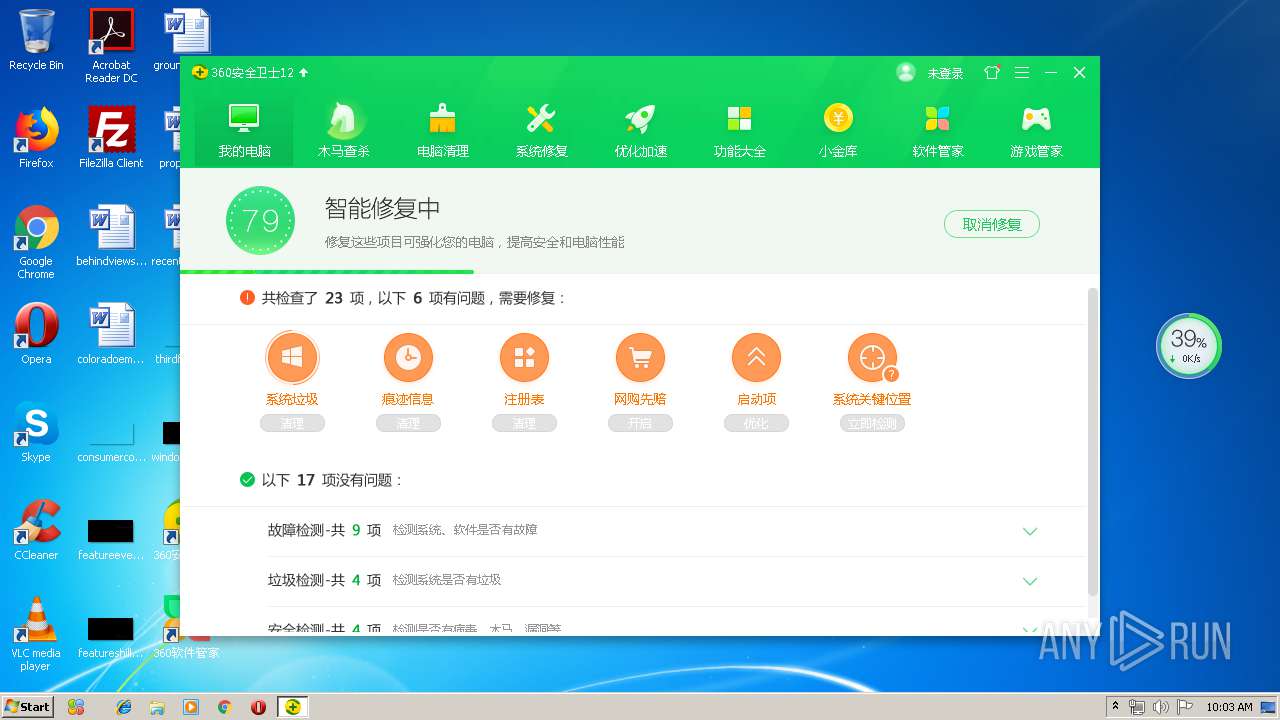Open 功能大全 tab

(x=739, y=130)
